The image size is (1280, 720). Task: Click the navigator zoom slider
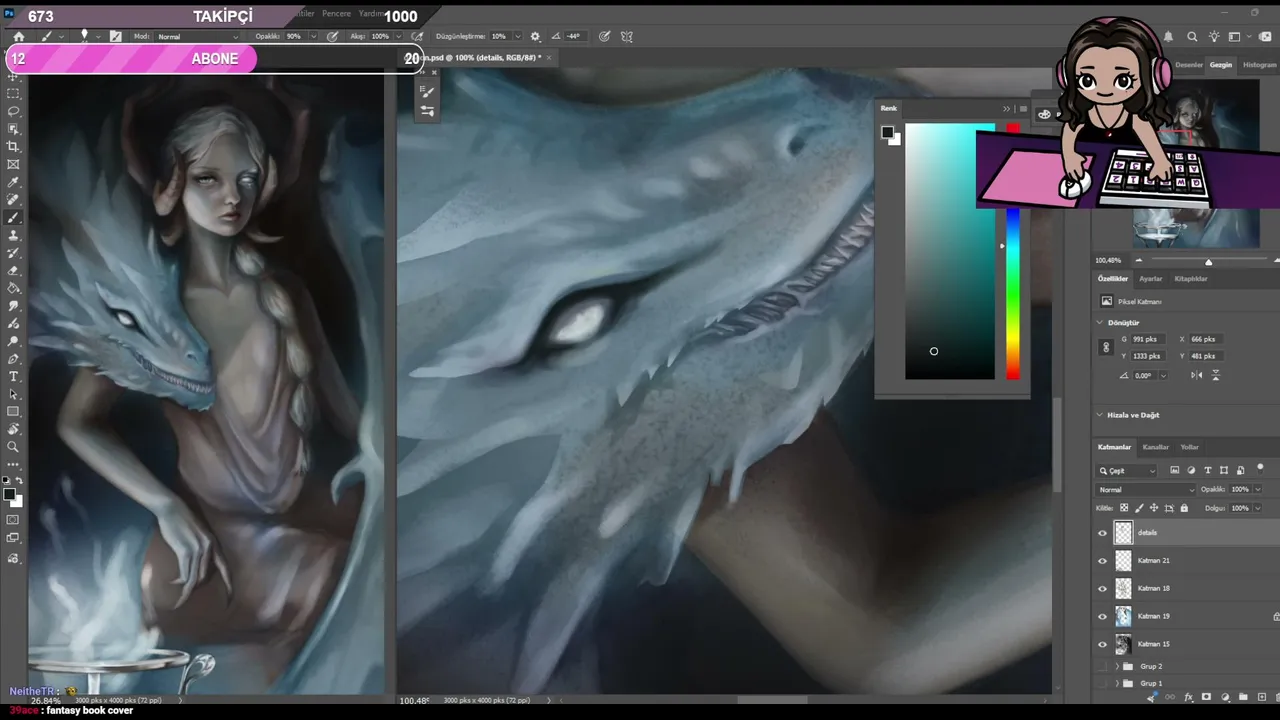tap(1208, 262)
